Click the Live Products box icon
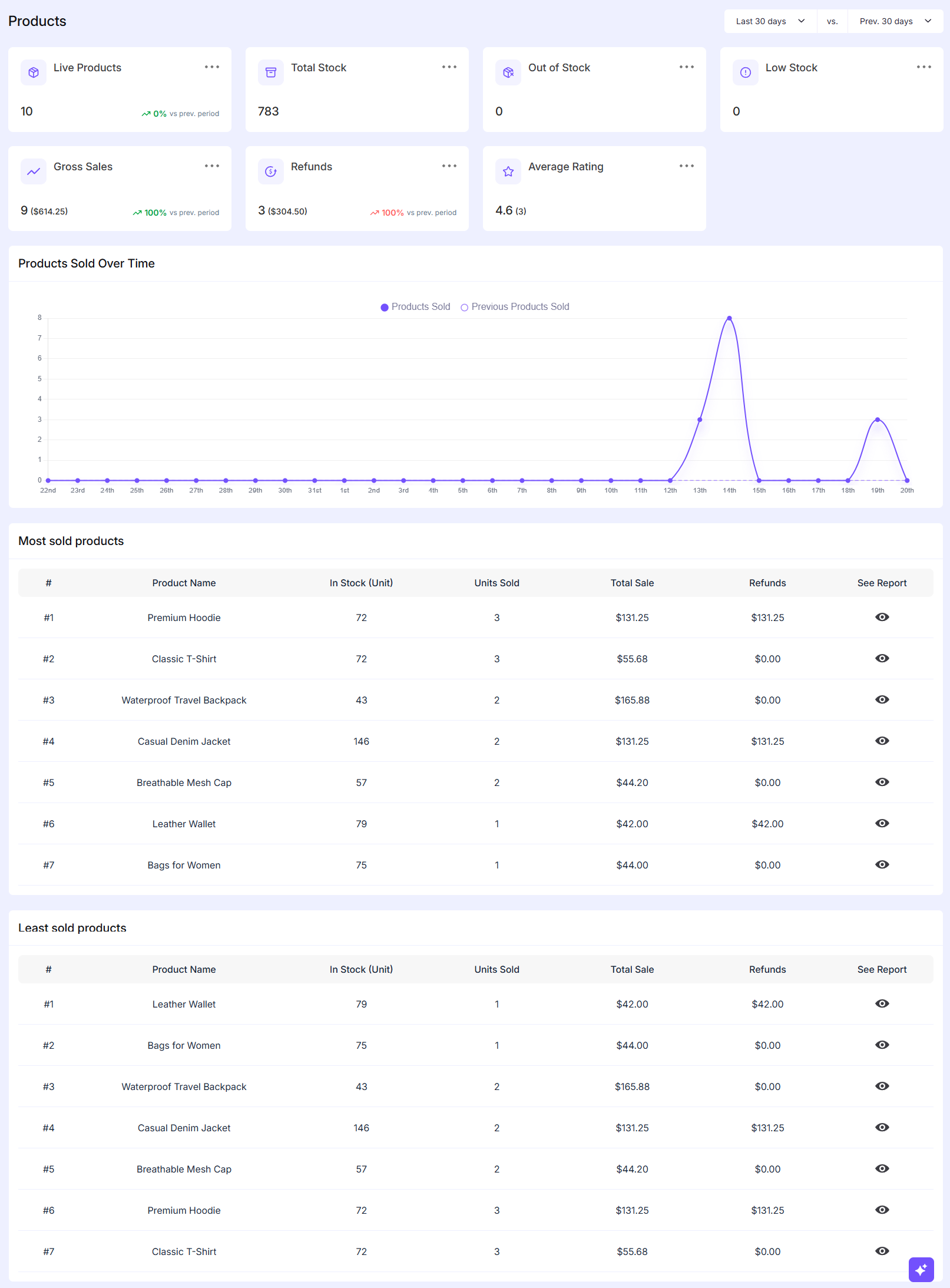 coord(34,72)
